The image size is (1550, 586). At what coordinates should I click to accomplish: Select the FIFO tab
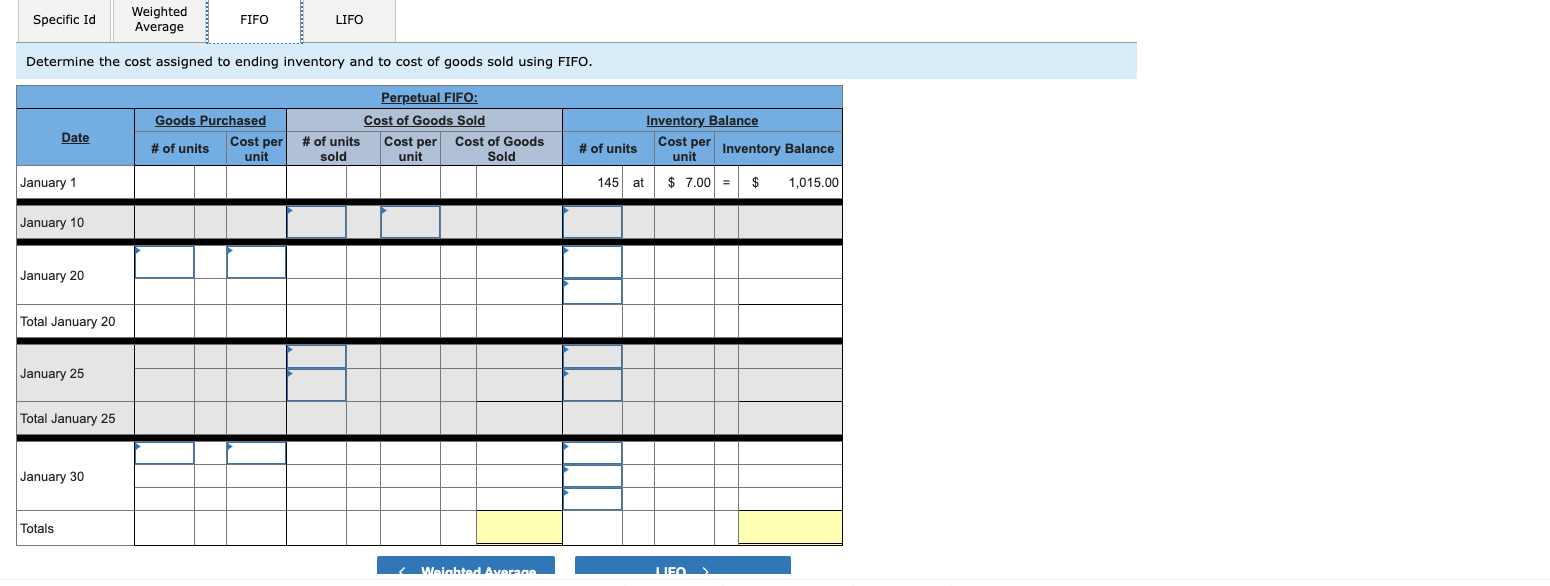[253, 19]
